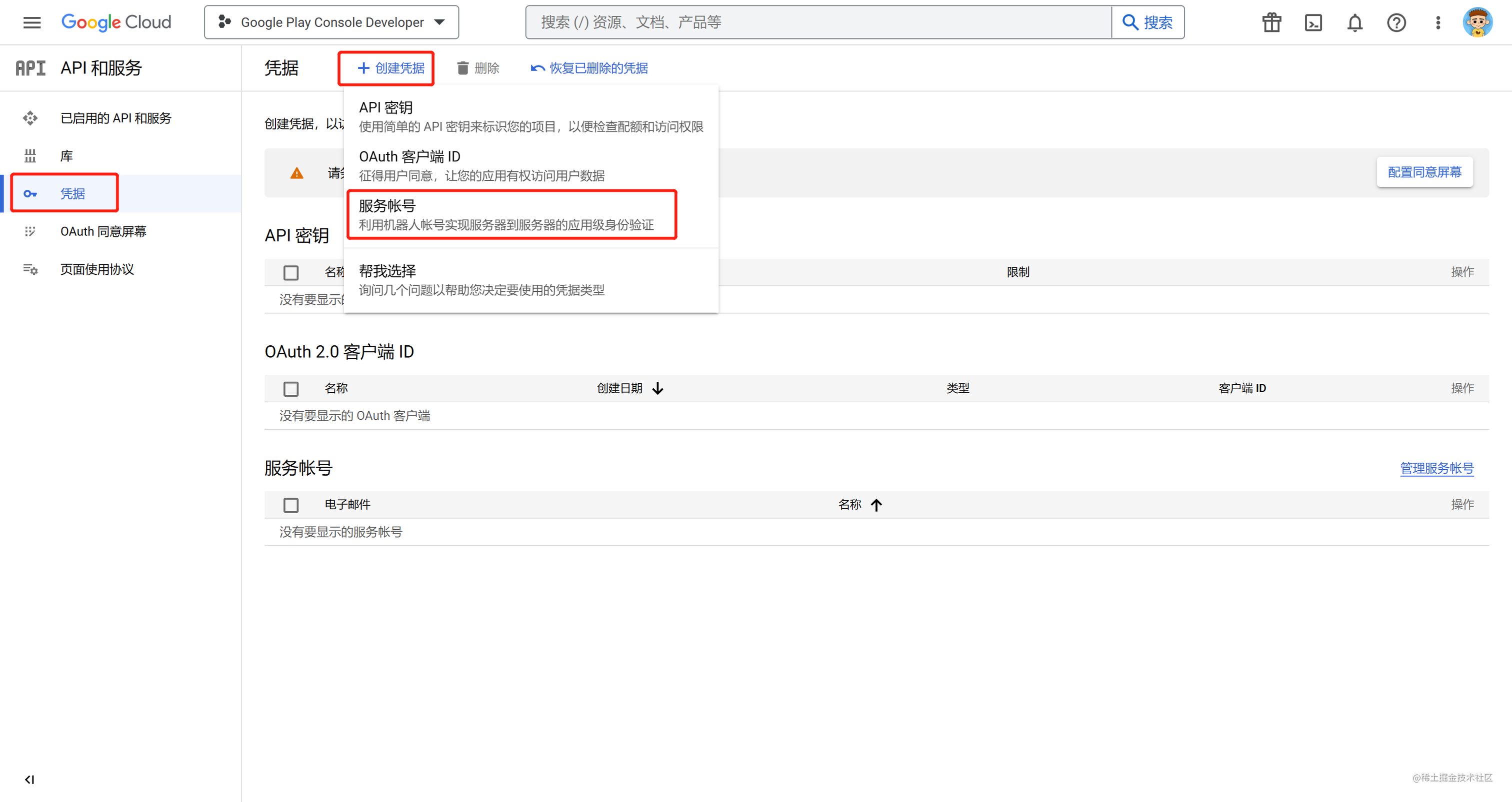Open the 库 sidebar icon
Viewport: 1512px width, 802px height.
coord(30,155)
